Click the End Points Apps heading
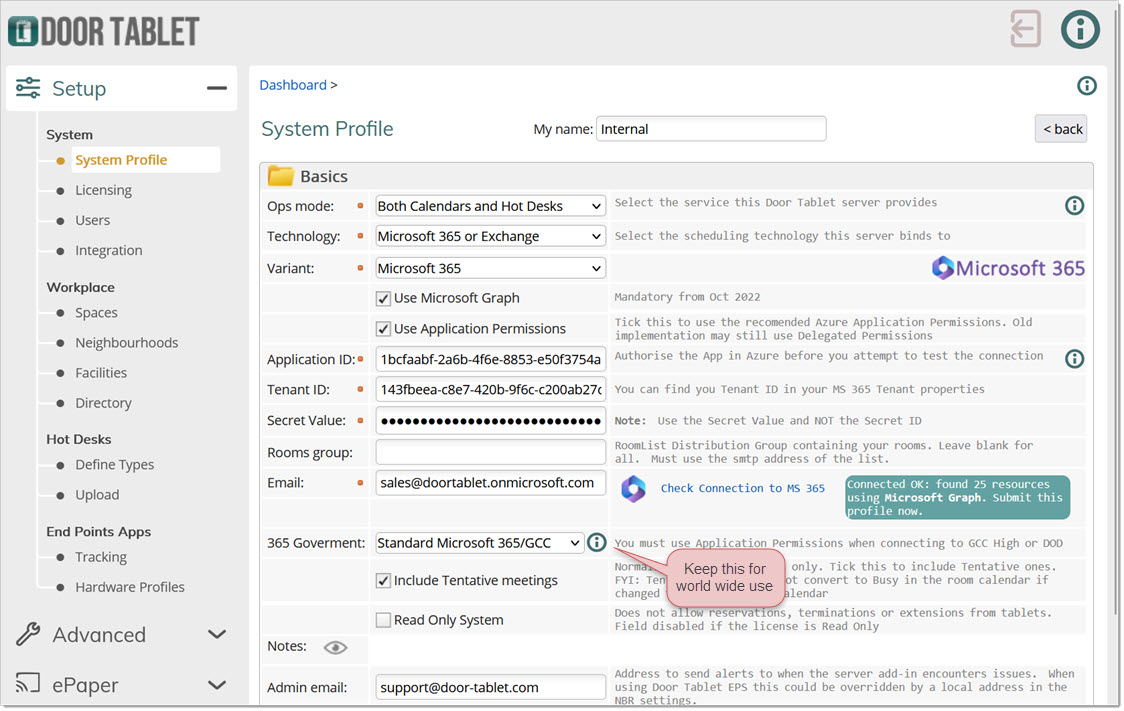This screenshot has height=711, width=1124. coord(98,532)
